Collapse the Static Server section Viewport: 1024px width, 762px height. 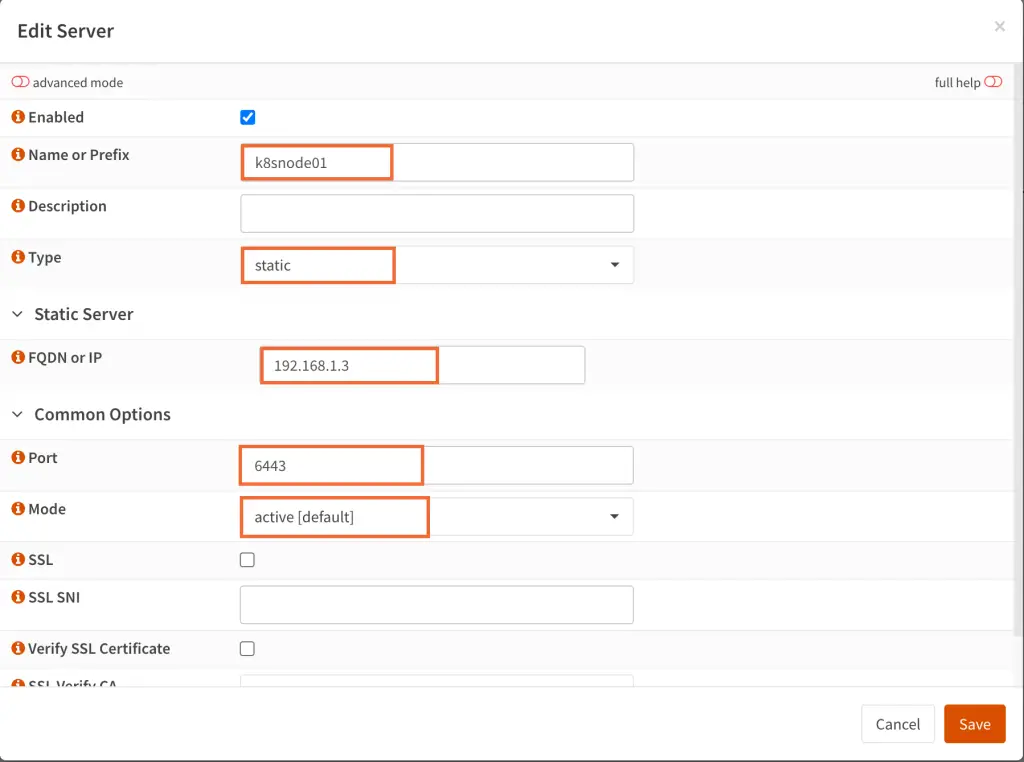coord(16,314)
